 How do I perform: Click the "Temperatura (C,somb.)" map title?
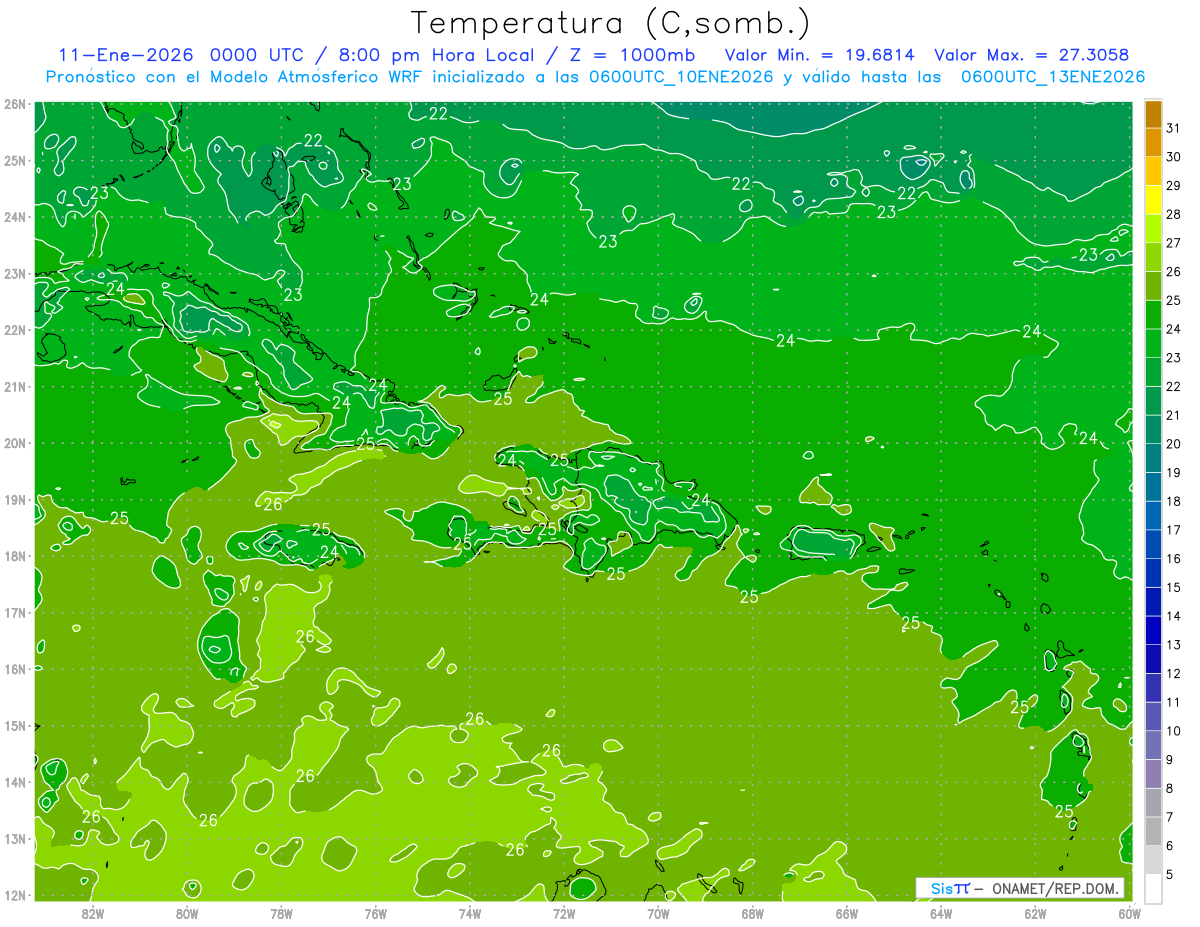(611, 24)
